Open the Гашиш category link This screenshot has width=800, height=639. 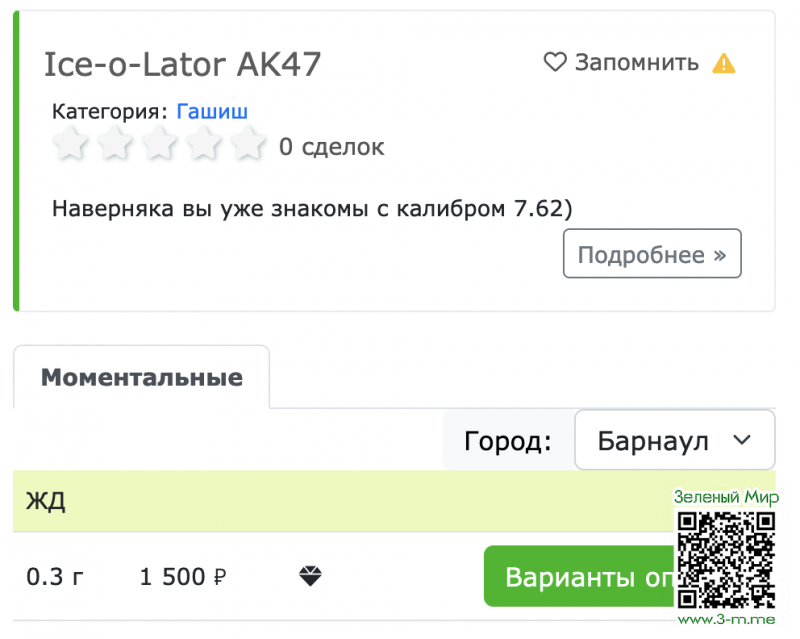212,111
